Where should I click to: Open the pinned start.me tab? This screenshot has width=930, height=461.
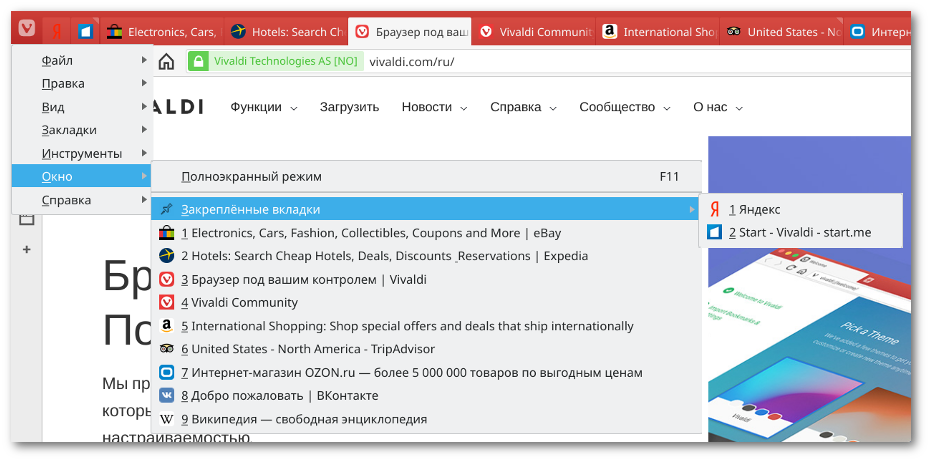point(86,31)
